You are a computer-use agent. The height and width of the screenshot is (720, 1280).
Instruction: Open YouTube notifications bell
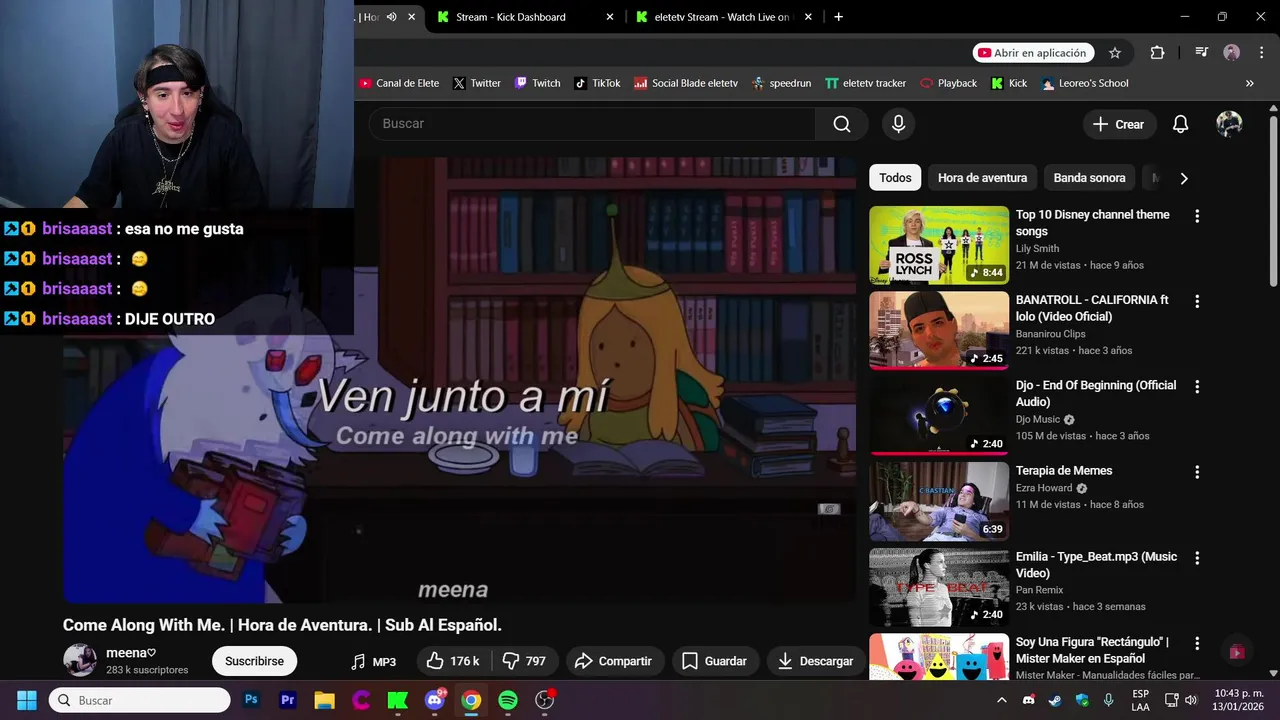pos(1180,124)
